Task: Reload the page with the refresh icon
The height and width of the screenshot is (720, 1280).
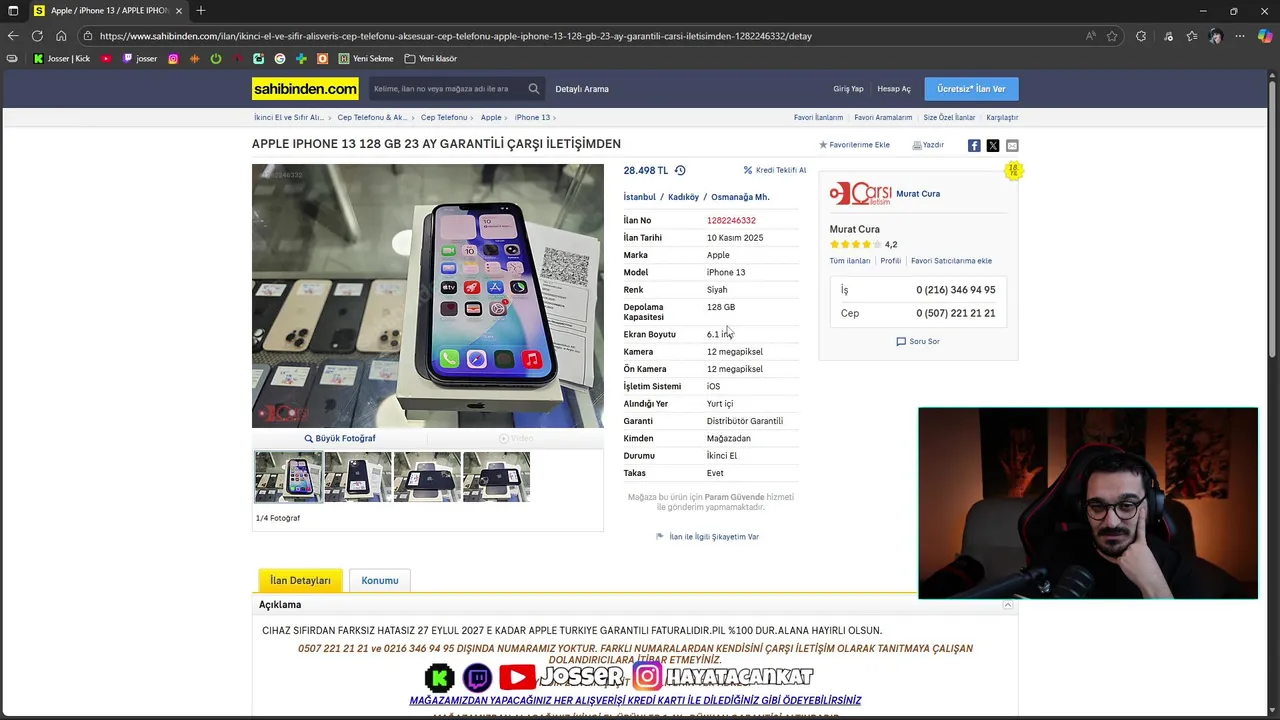Action: 36,36
